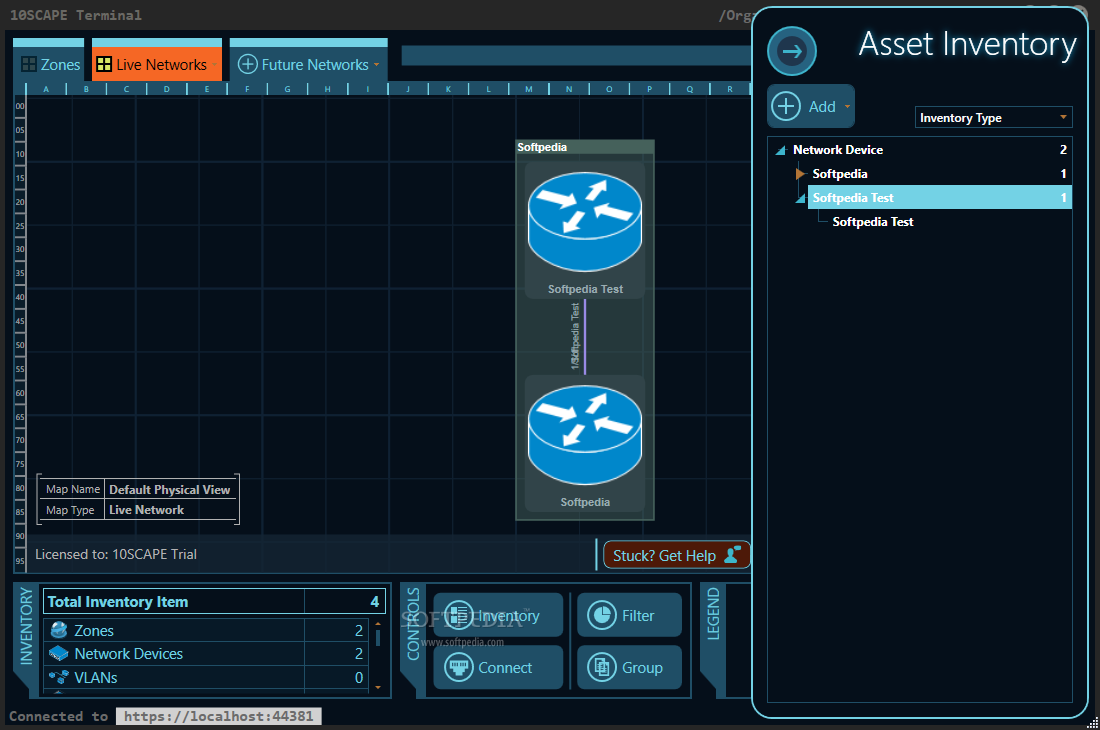Click the INVENTORY vertical panel label
The image size is (1100, 730).
pyautogui.click(x=26, y=626)
